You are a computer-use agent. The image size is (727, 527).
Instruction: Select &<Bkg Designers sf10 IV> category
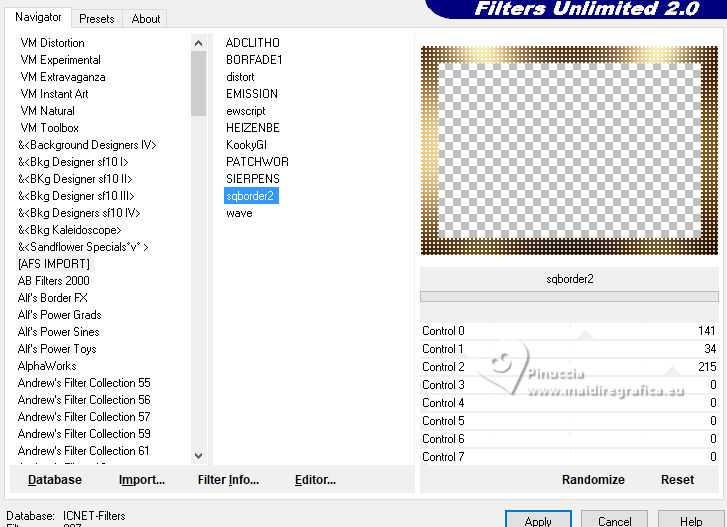click(x=79, y=213)
